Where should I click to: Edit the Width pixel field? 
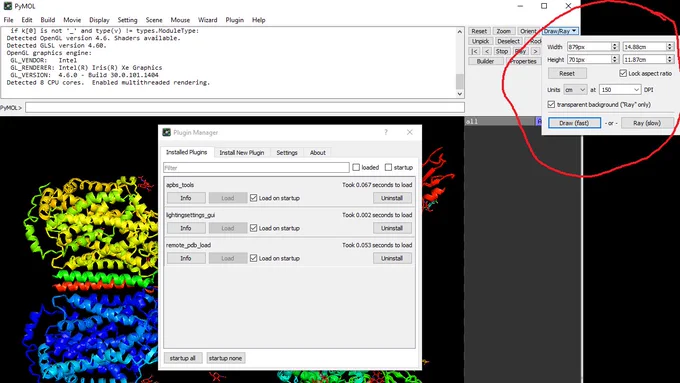[x=589, y=46]
